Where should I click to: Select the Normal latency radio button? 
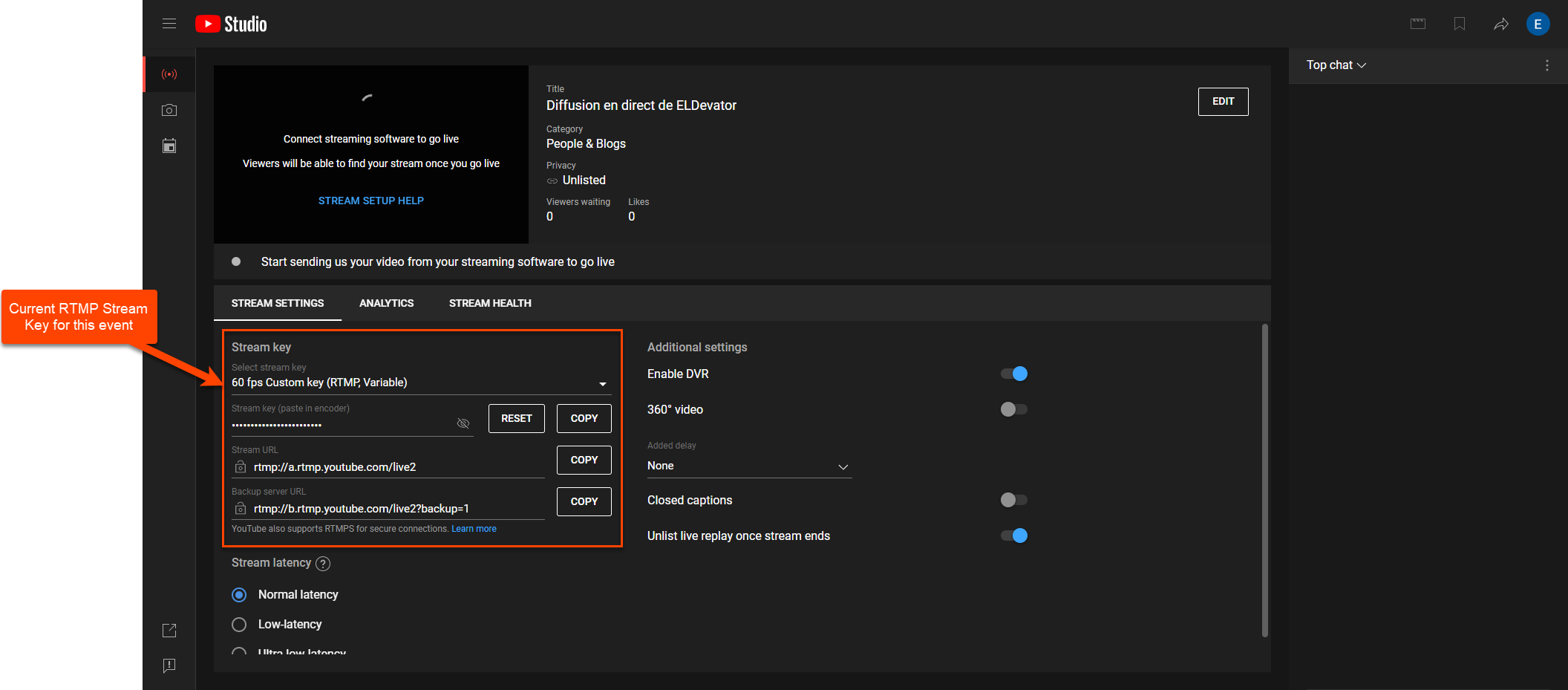coord(239,595)
